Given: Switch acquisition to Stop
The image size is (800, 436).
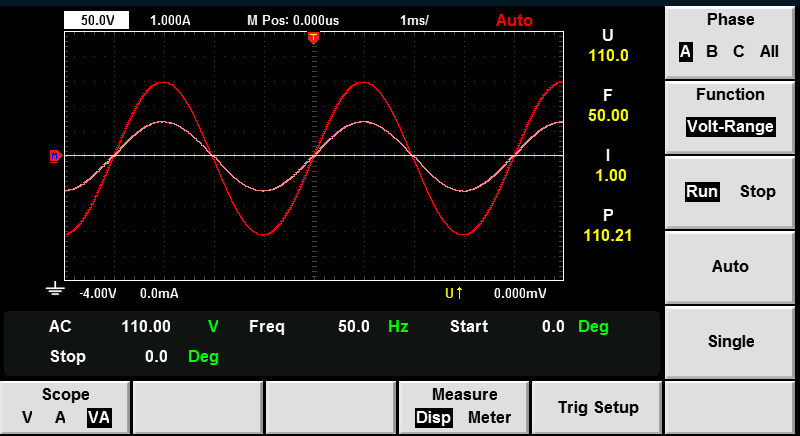Looking at the screenshot, I should [x=758, y=191].
